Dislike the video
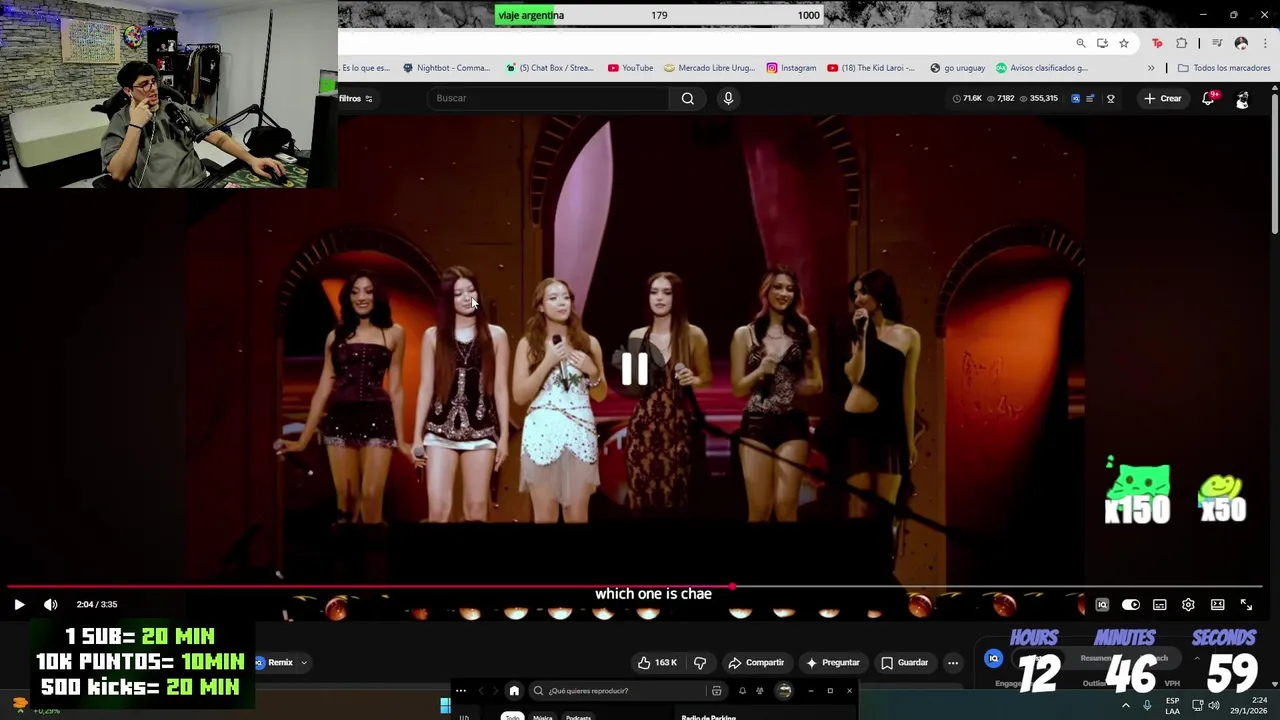This screenshot has height=720, width=1280. pos(700,662)
